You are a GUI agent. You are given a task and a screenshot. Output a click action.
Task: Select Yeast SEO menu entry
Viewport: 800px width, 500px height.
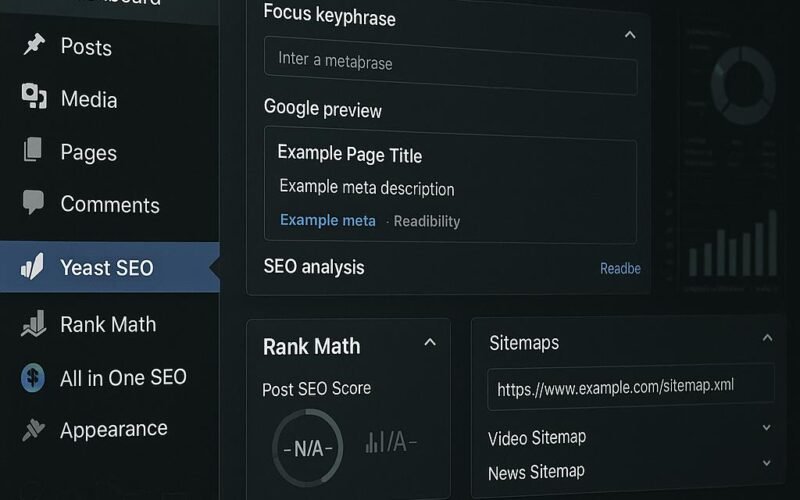110,267
